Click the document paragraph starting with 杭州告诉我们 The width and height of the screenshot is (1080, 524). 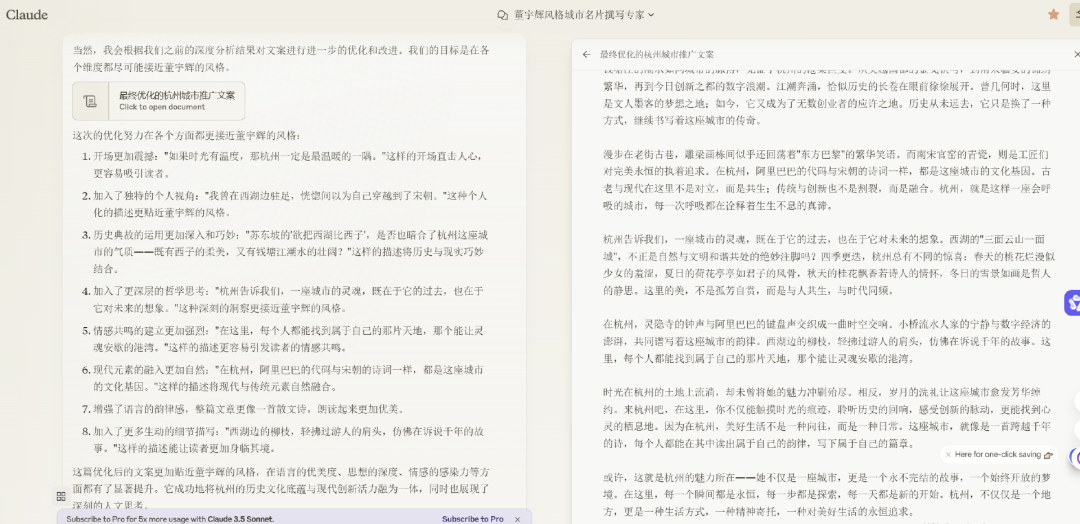click(827, 265)
